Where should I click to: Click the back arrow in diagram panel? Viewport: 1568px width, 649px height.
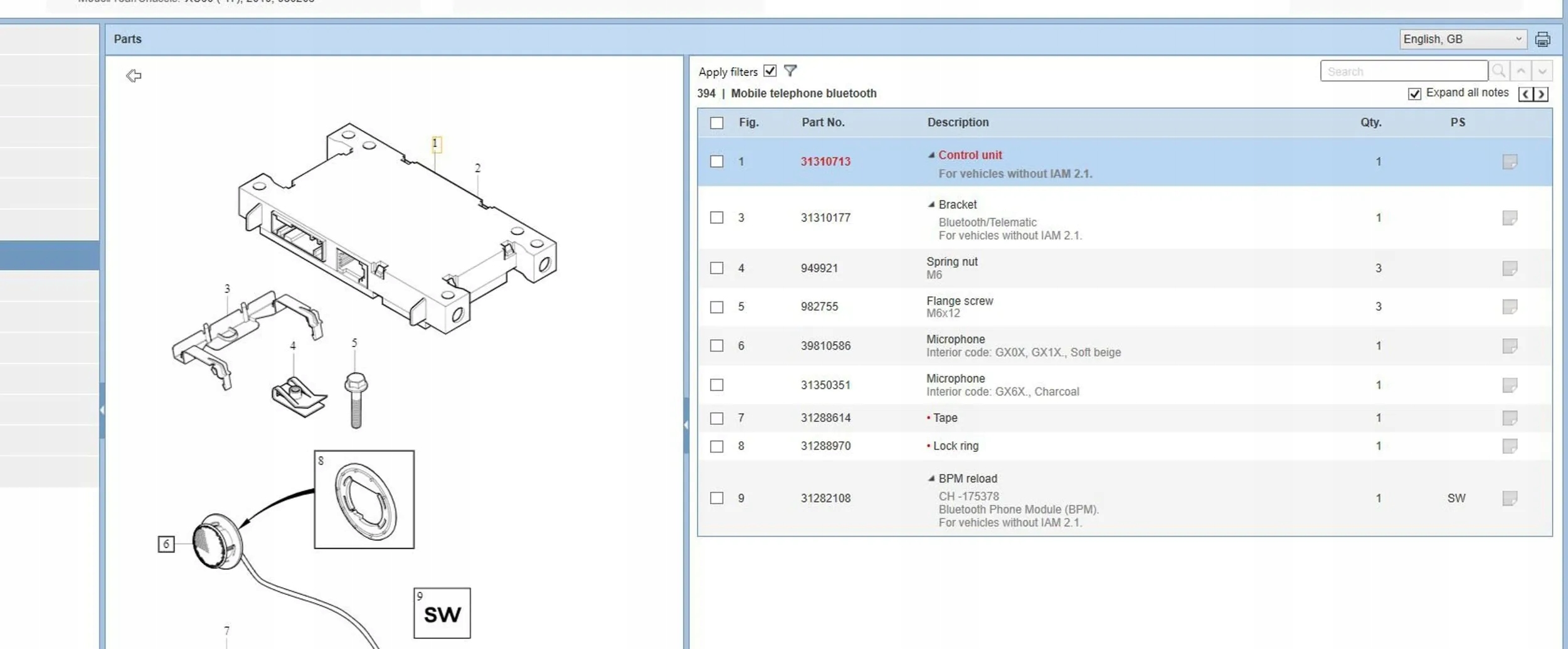pyautogui.click(x=134, y=76)
